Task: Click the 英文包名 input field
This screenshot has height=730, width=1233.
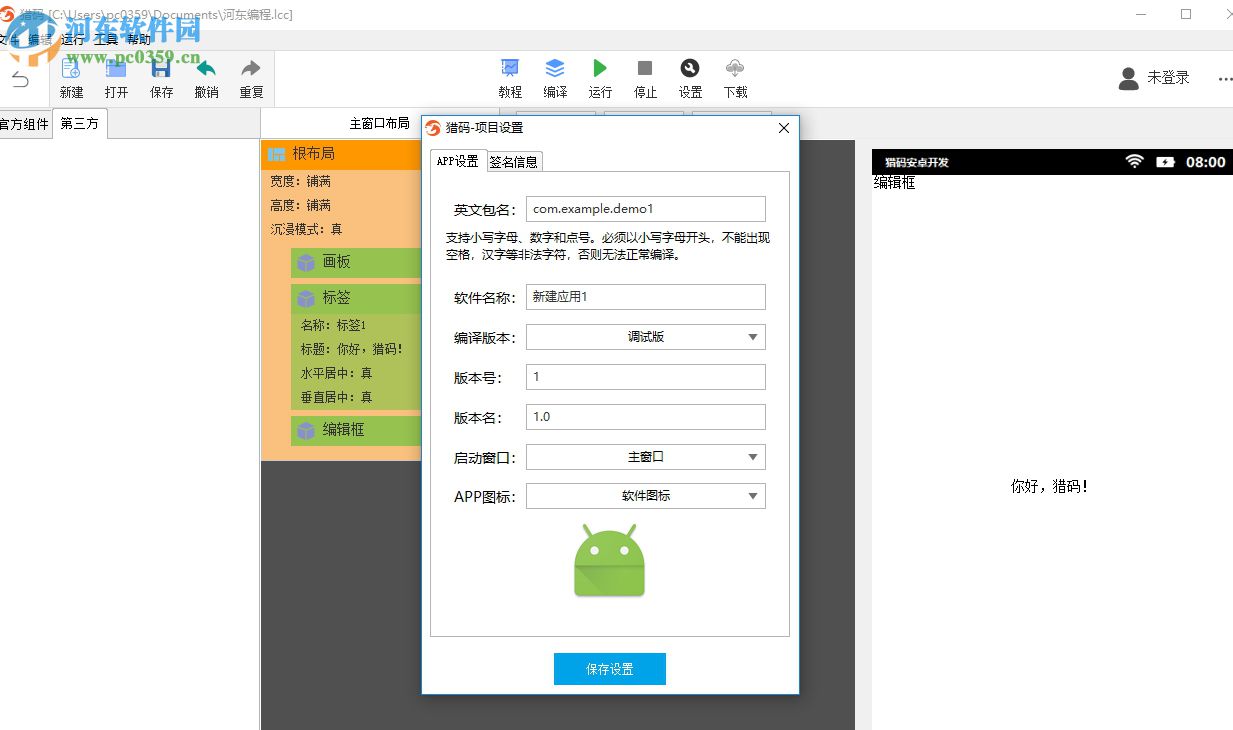Action: coord(645,209)
